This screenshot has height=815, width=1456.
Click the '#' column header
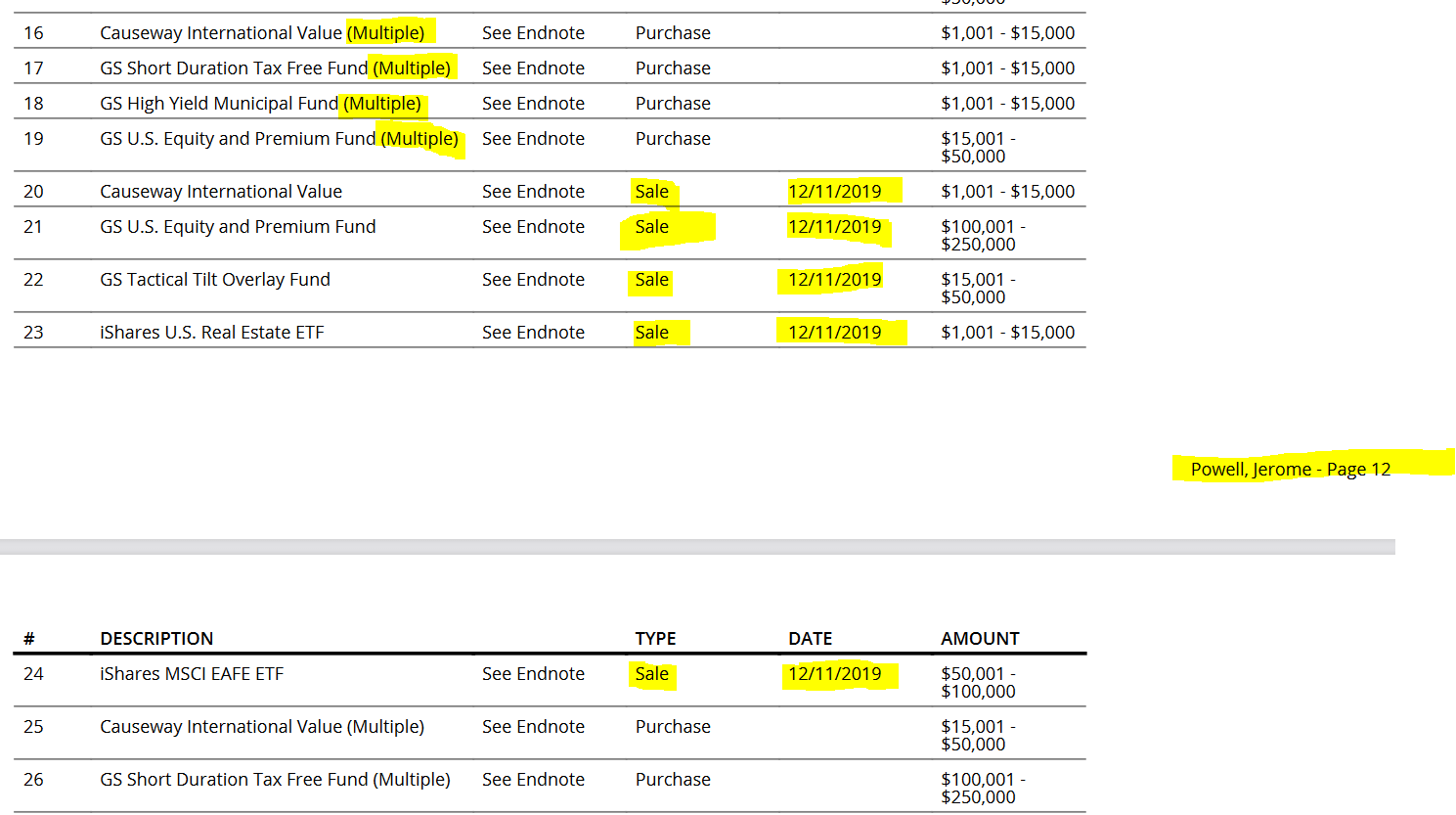pyautogui.click(x=29, y=639)
